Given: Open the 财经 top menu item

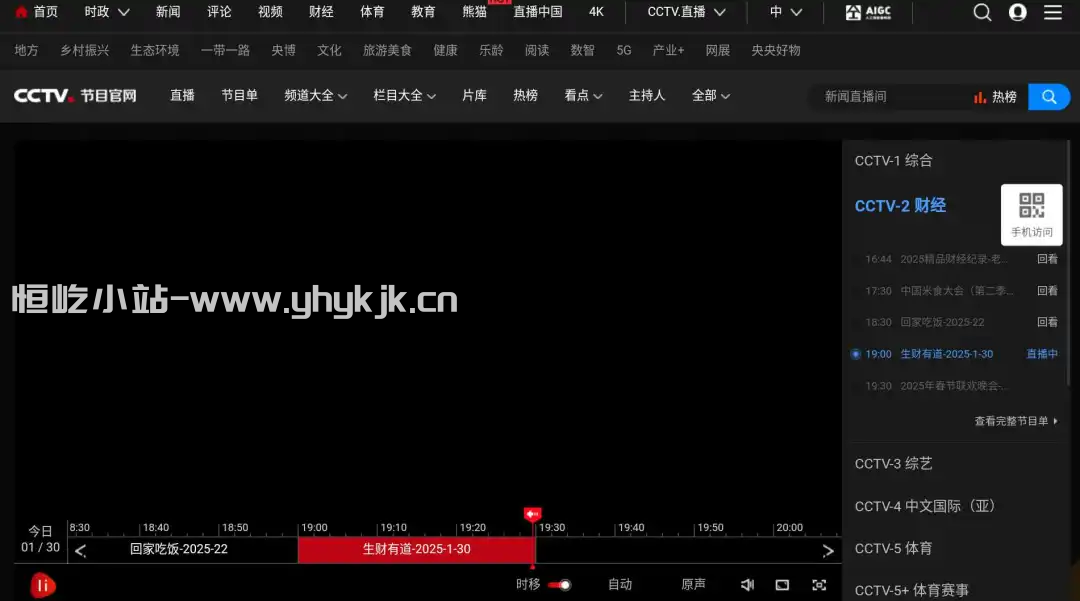Looking at the screenshot, I should [x=321, y=12].
